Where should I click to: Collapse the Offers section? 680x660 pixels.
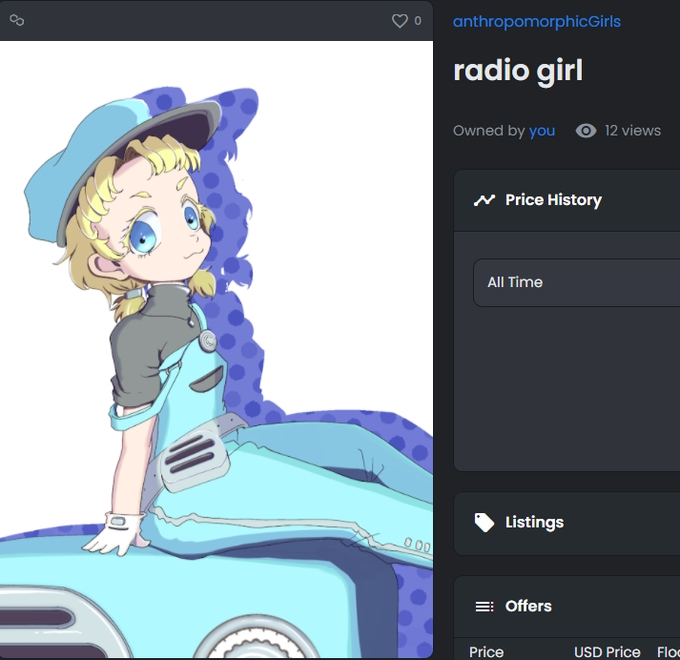coord(566,606)
